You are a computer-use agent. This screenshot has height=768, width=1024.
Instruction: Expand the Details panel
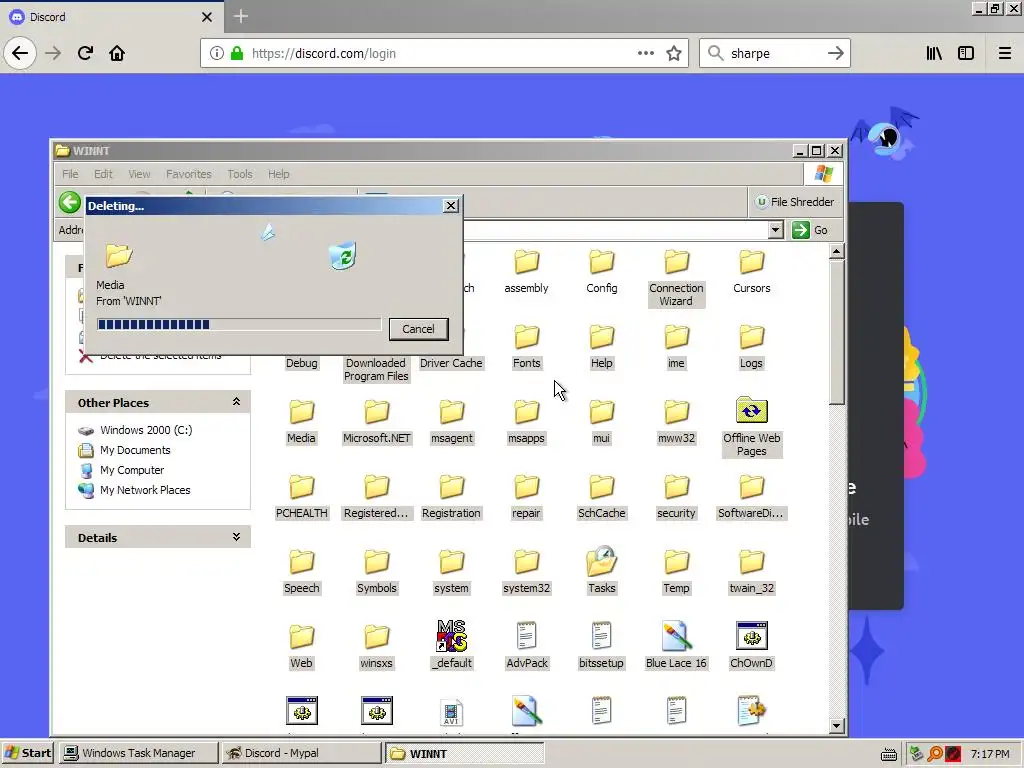coord(236,537)
